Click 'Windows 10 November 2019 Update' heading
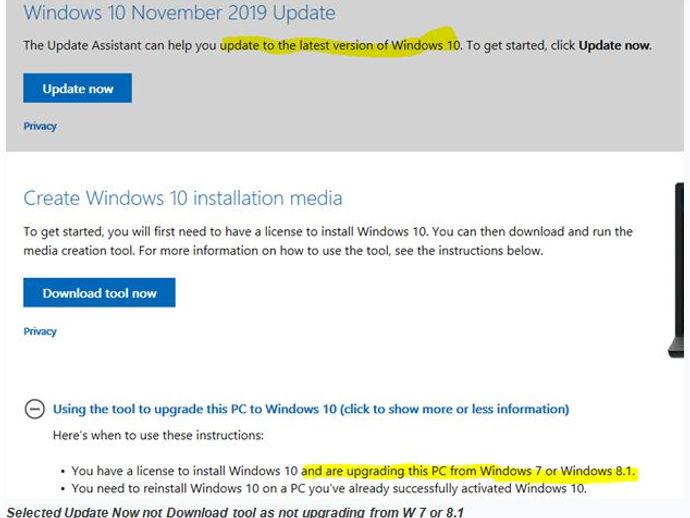This screenshot has width=690, height=518. pos(180,12)
